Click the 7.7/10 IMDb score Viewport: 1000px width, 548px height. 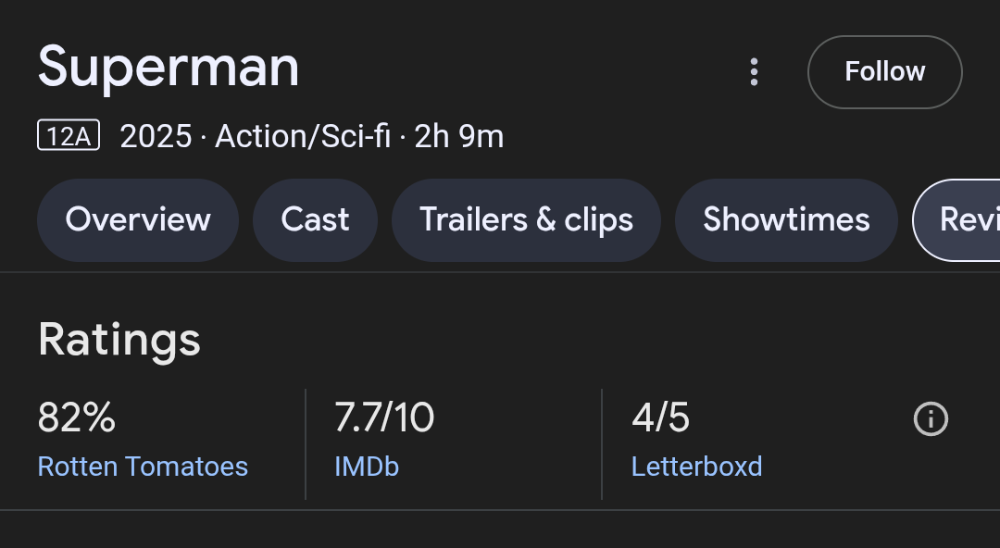[x=384, y=418]
